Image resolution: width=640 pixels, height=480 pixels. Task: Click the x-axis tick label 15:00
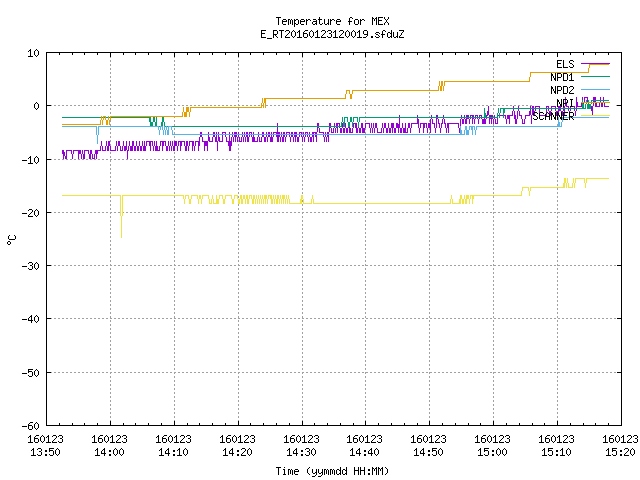tap(493, 452)
